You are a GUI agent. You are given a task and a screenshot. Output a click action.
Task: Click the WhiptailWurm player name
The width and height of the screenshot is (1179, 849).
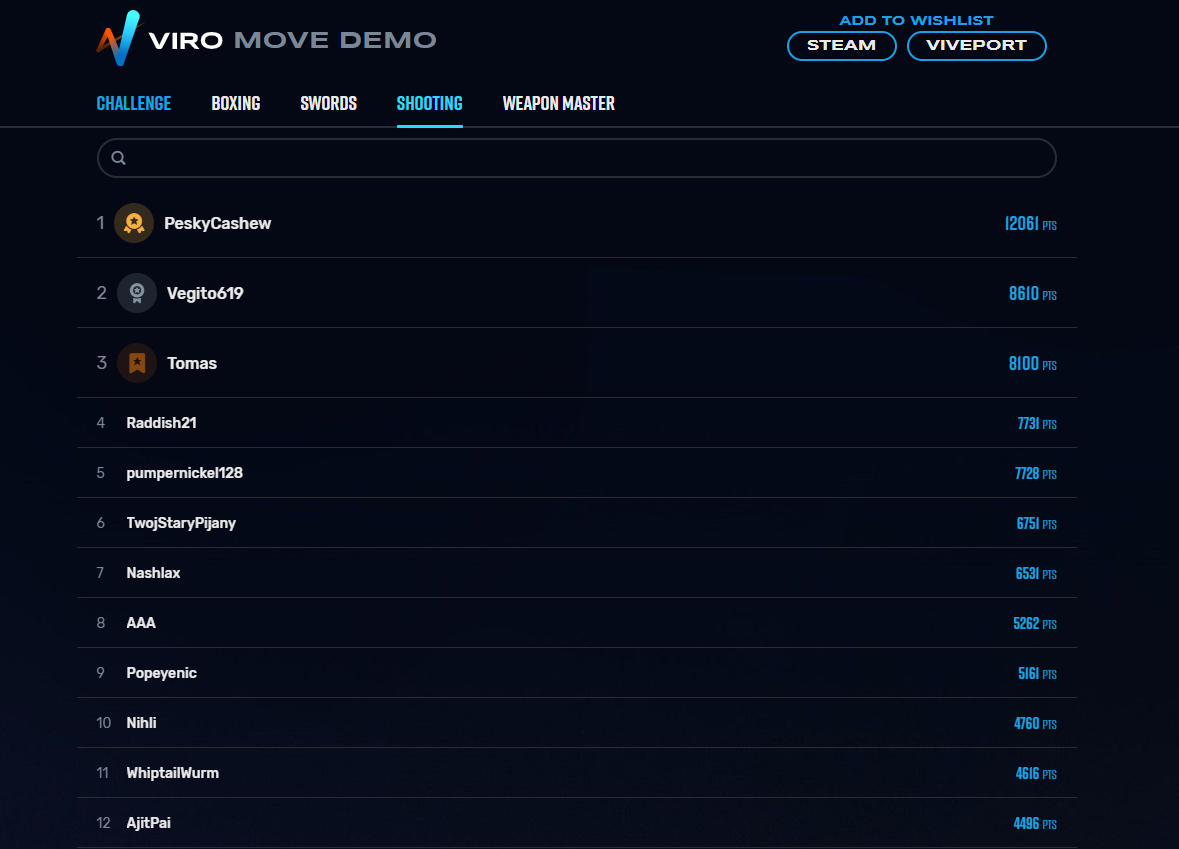[172, 773]
